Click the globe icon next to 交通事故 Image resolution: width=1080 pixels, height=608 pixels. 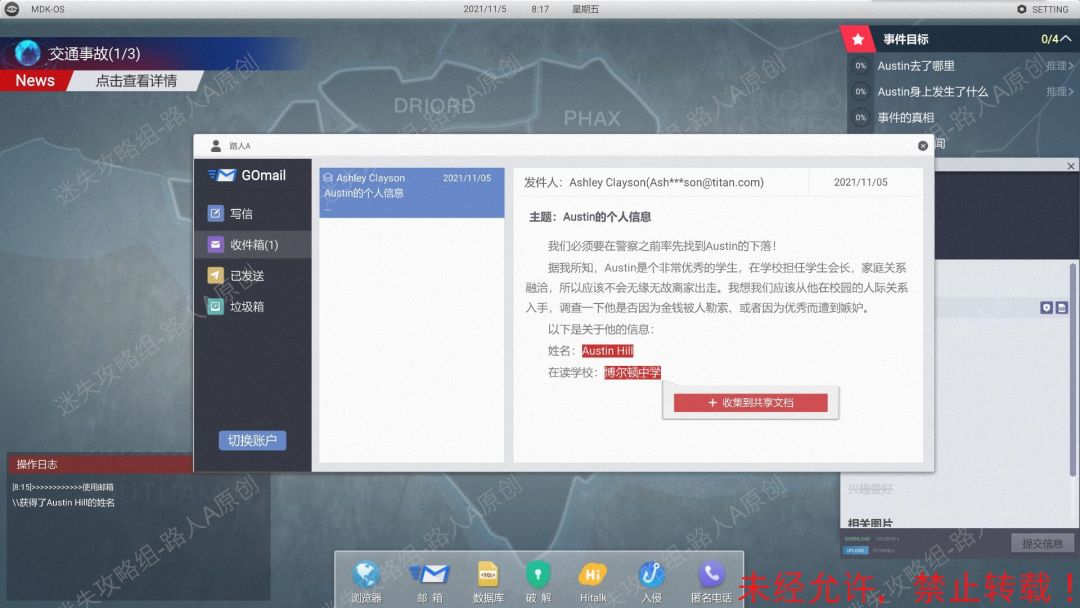(28, 53)
